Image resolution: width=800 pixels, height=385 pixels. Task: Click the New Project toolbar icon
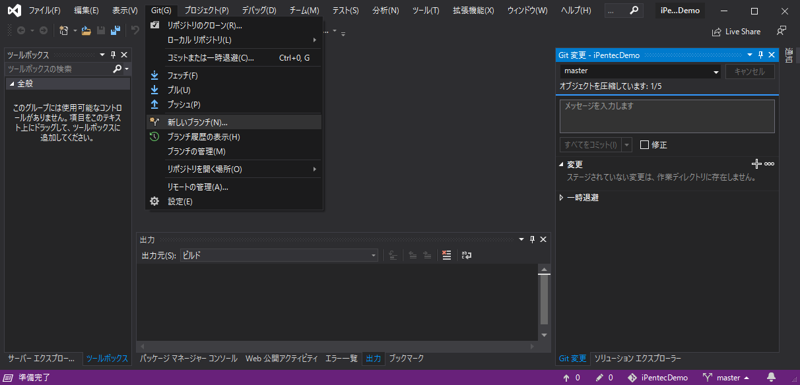(x=64, y=31)
